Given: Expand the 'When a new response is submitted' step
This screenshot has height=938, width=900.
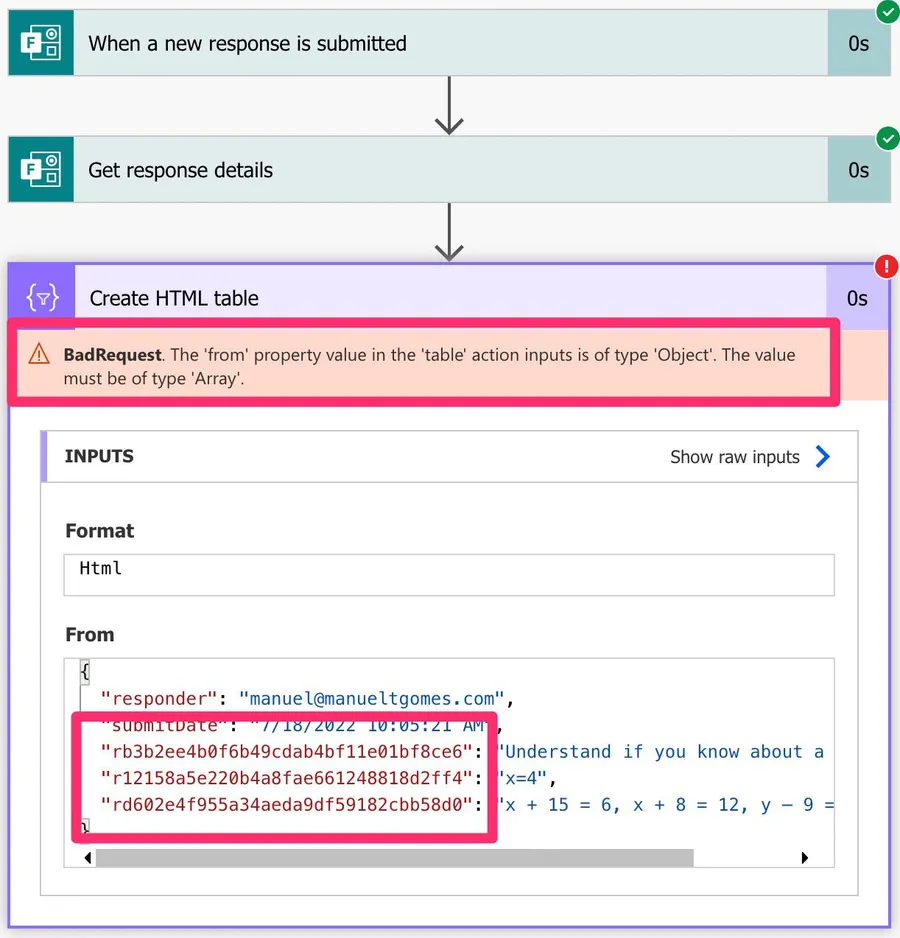Looking at the screenshot, I should pyautogui.click(x=247, y=43).
